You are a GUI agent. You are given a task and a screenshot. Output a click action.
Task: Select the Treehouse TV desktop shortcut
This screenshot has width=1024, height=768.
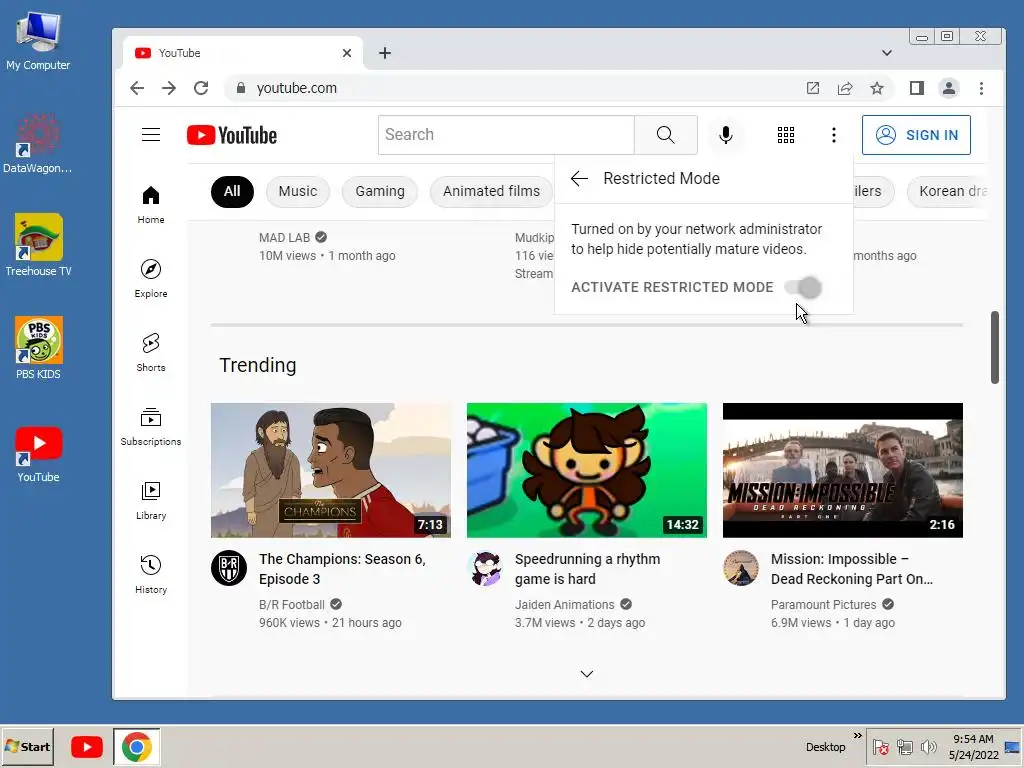coord(39,245)
